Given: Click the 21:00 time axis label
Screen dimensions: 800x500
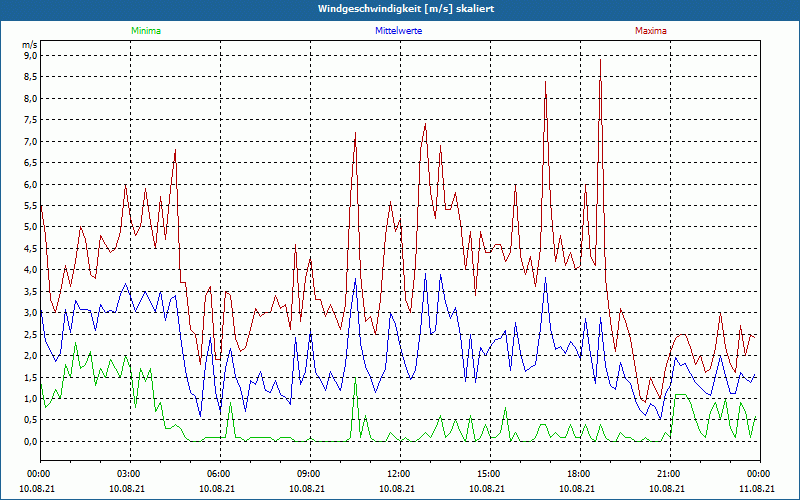Looking at the screenshot, I should click(x=668, y=474).
